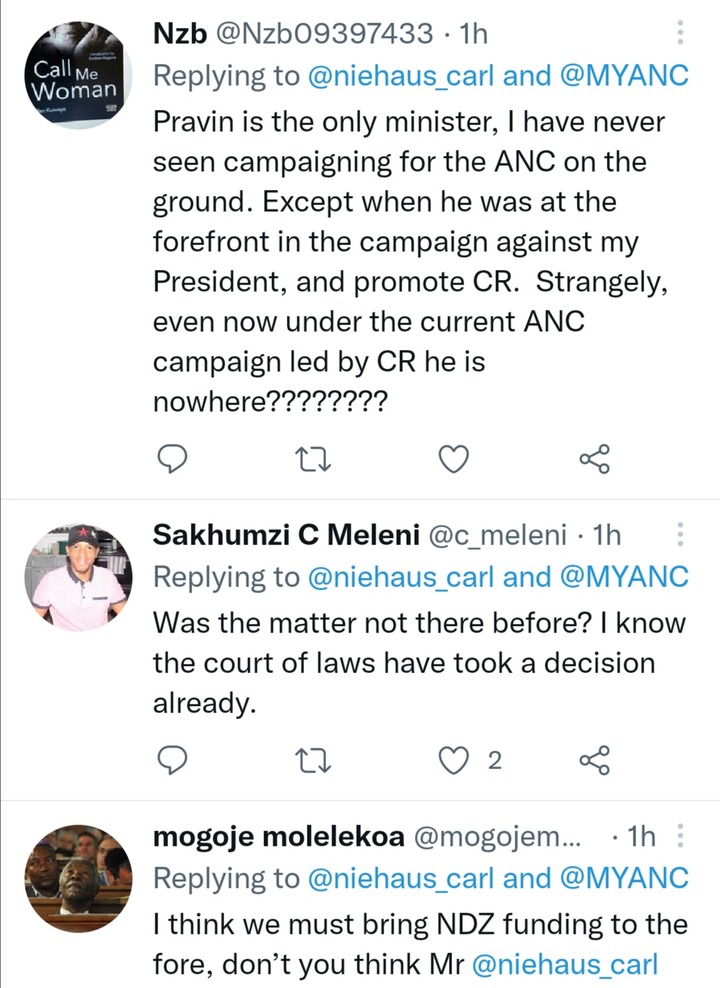720x988 pixels.
Task: Reply to Nzb's tweet about Pravin
Action: point(171,459)
